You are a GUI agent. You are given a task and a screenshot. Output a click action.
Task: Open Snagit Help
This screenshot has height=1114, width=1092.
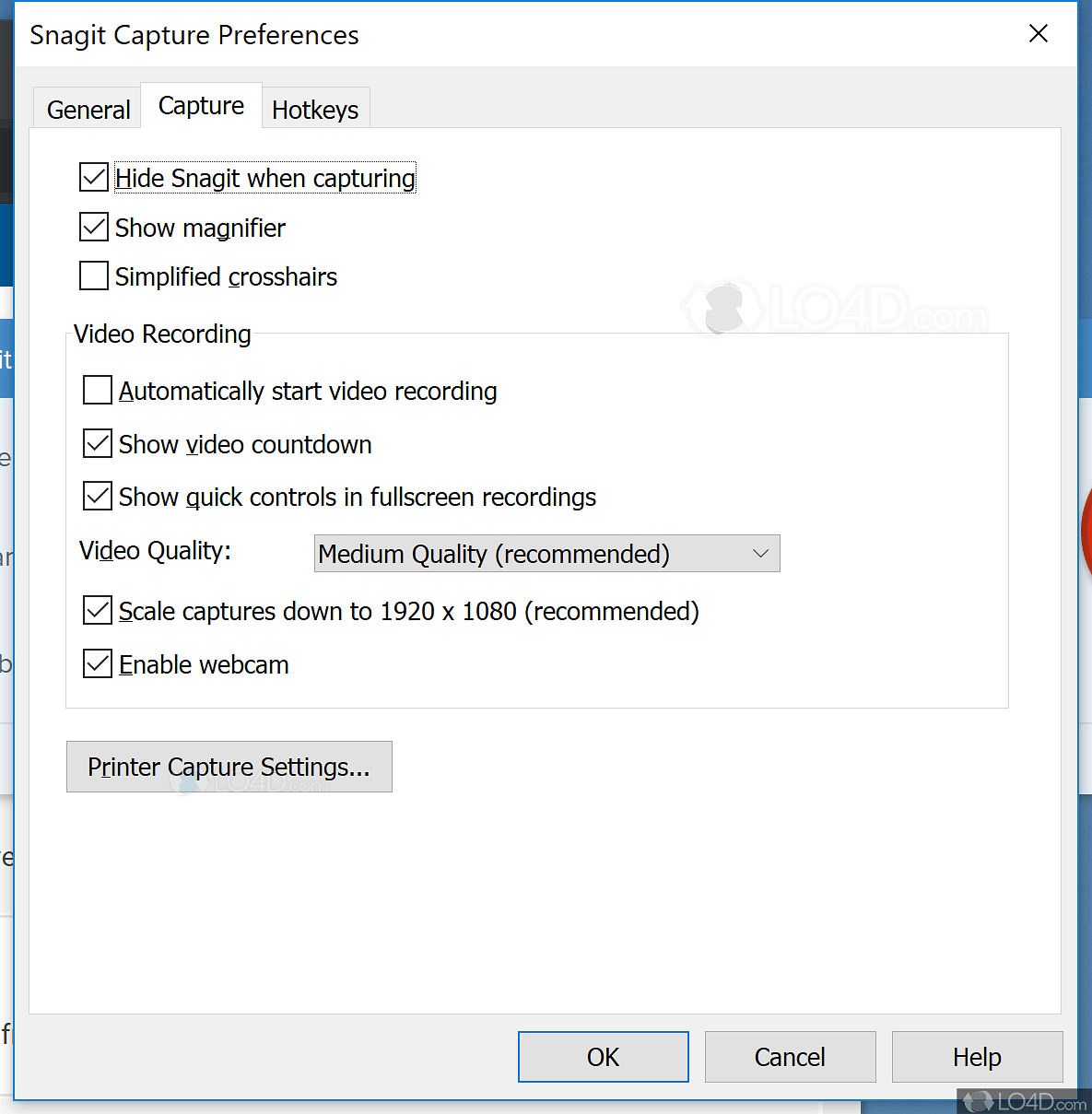point(977,1056)
